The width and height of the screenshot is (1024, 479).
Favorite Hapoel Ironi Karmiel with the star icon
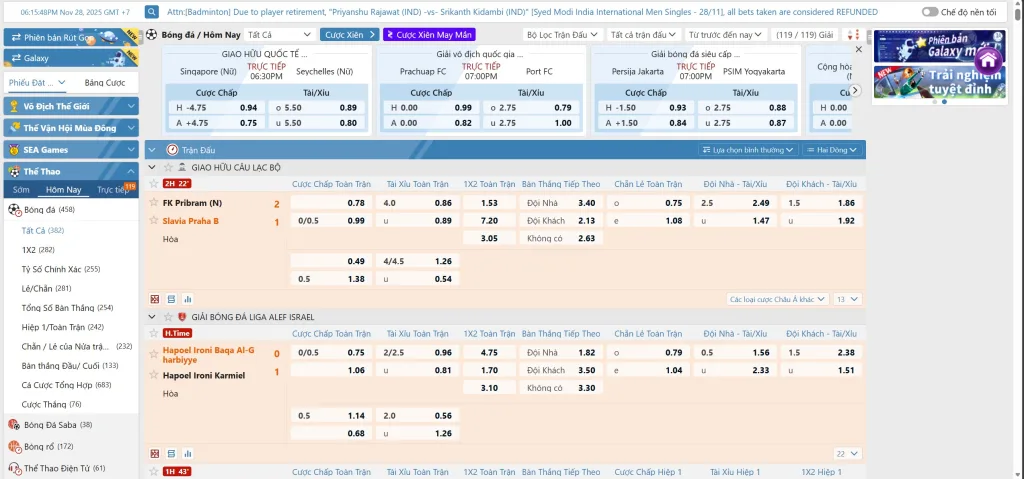click(153, 333)
